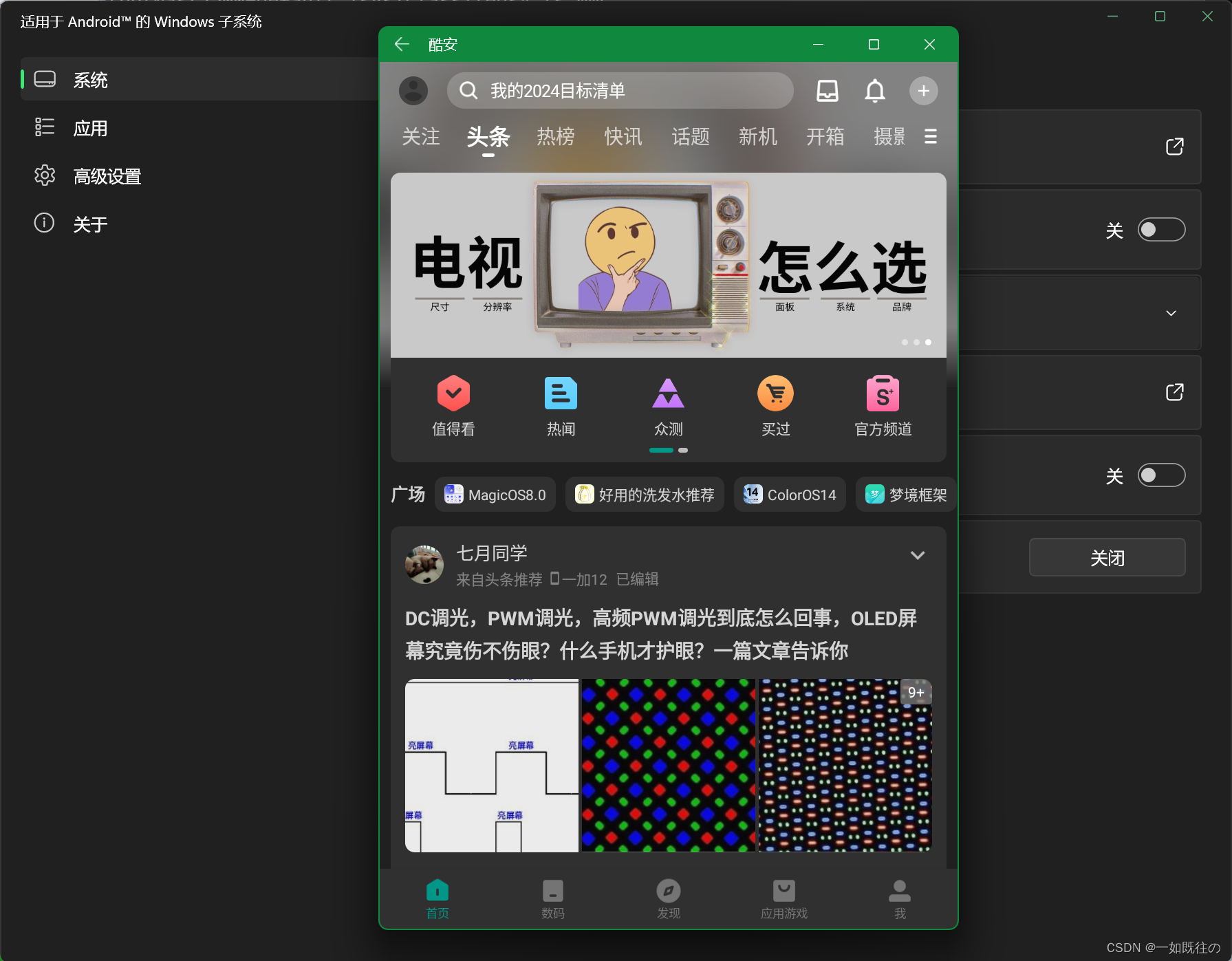
Task: Switch to the 新机 tab
Action: click(758, 136)
